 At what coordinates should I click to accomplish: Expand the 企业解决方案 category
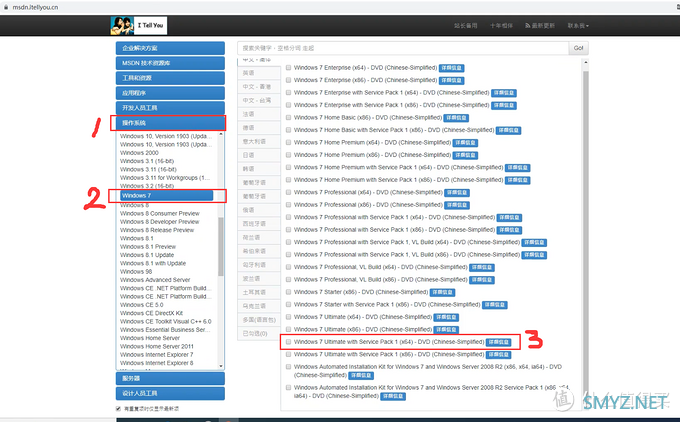(x=170, y=48)
